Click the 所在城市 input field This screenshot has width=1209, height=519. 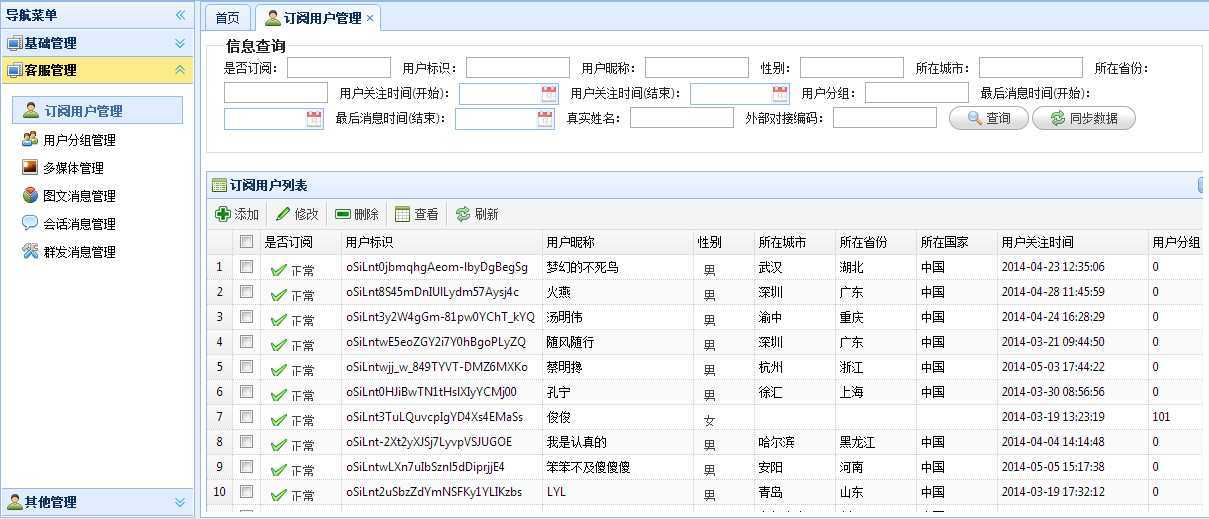[1030, 68]
